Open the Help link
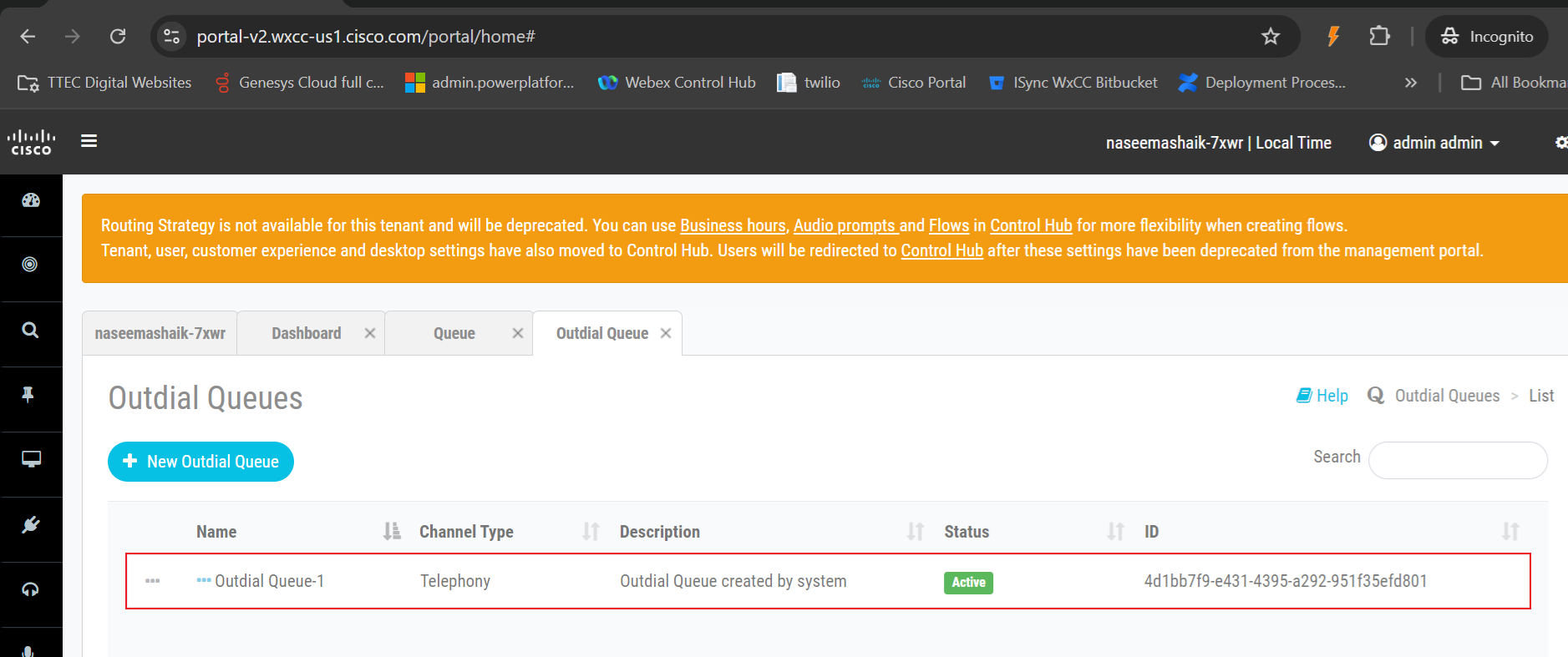This screenshot has width=1568, height=657. [1322, 396]
